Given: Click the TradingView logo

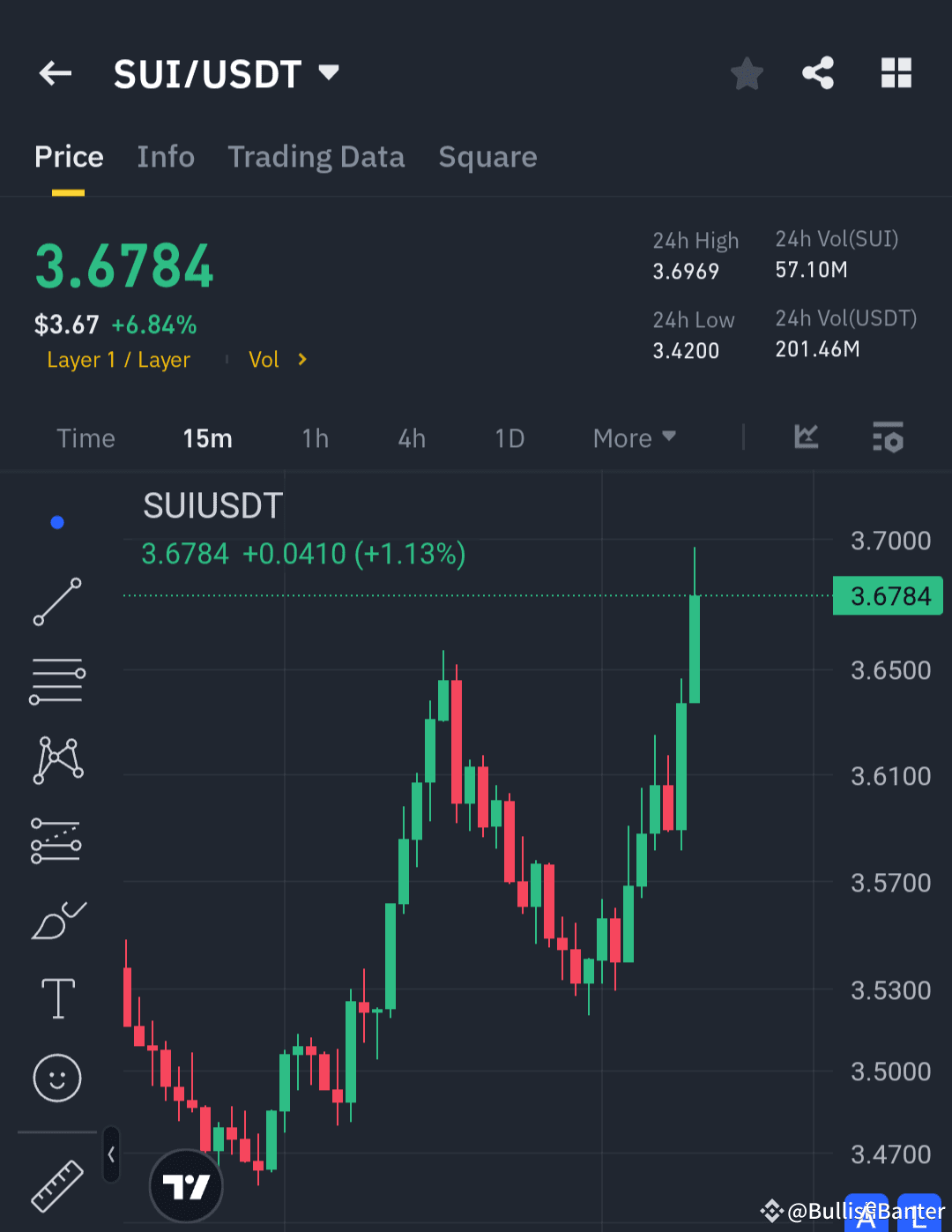Looking at the screenshot, I should (186, 1185).
